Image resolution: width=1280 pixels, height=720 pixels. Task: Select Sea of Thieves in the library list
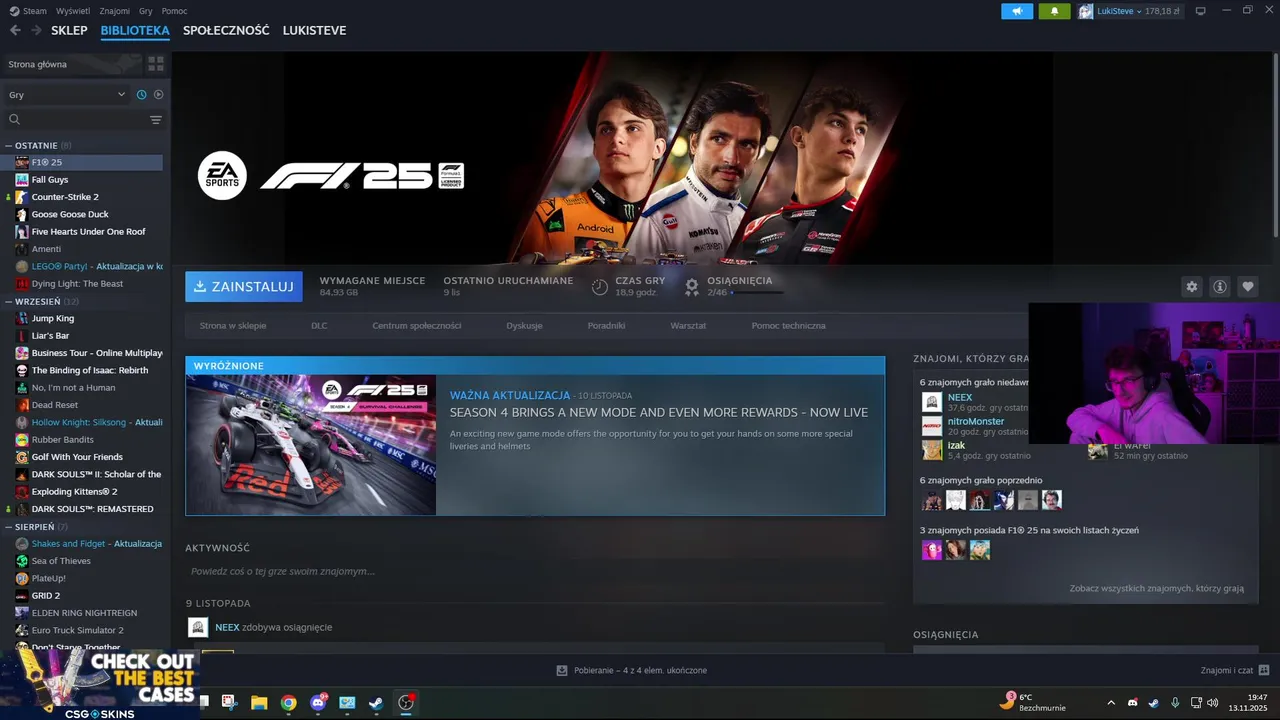pyautogui.click(x=61, y=561)
